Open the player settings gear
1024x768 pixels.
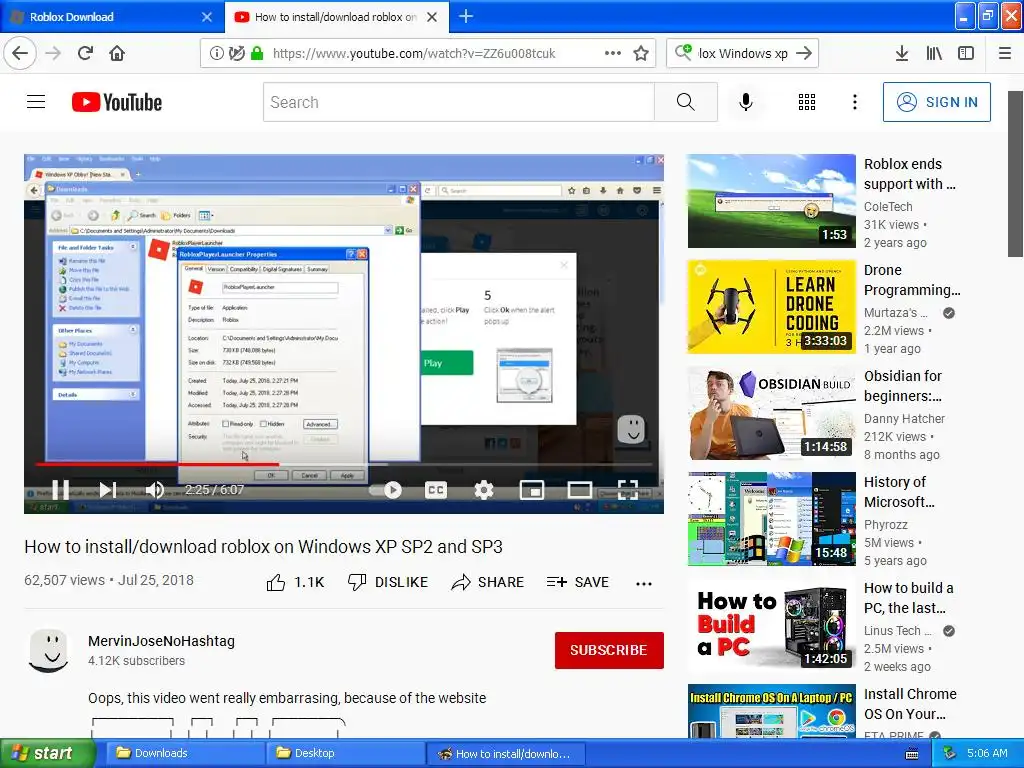(x=484, y=490)
